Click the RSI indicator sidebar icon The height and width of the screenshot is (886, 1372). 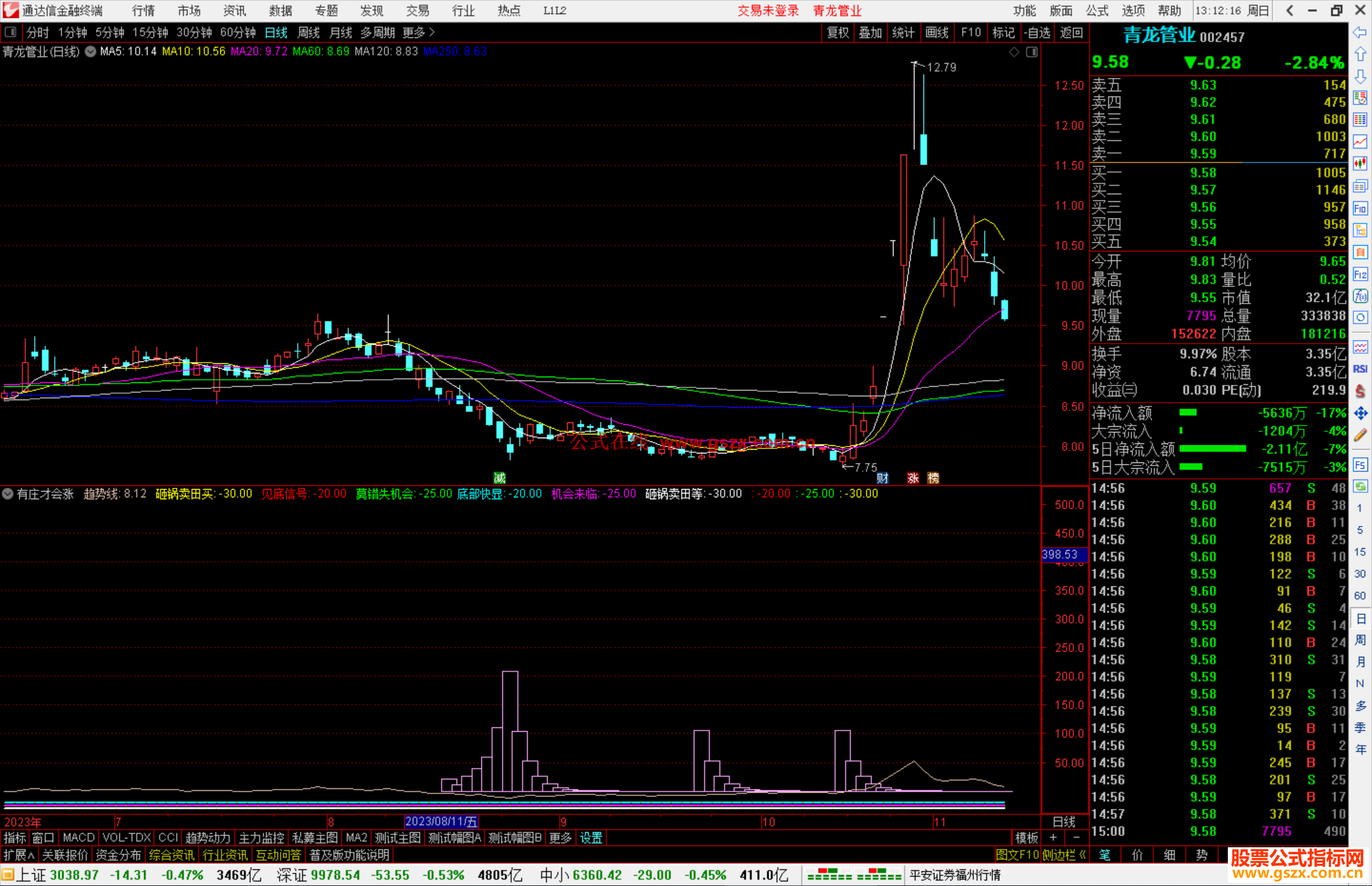point(1360,369)
